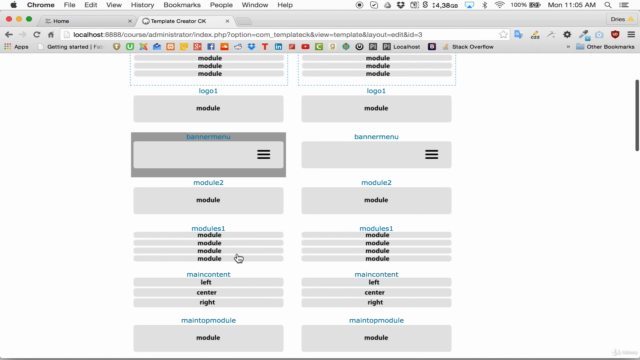Reload the page with the refresh icon
Screen dimensions: 640x360
37,35
